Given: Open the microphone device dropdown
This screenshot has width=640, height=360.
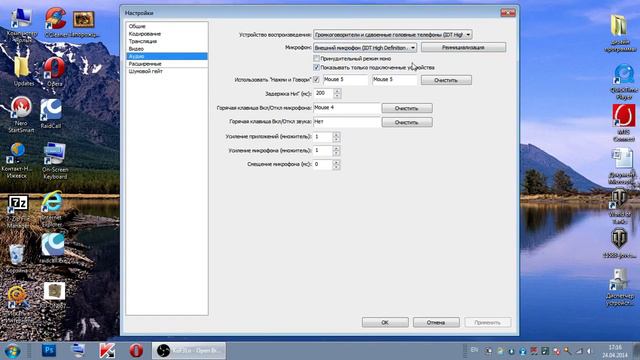Looking at the screenshot, I should (x=365, y=48).
